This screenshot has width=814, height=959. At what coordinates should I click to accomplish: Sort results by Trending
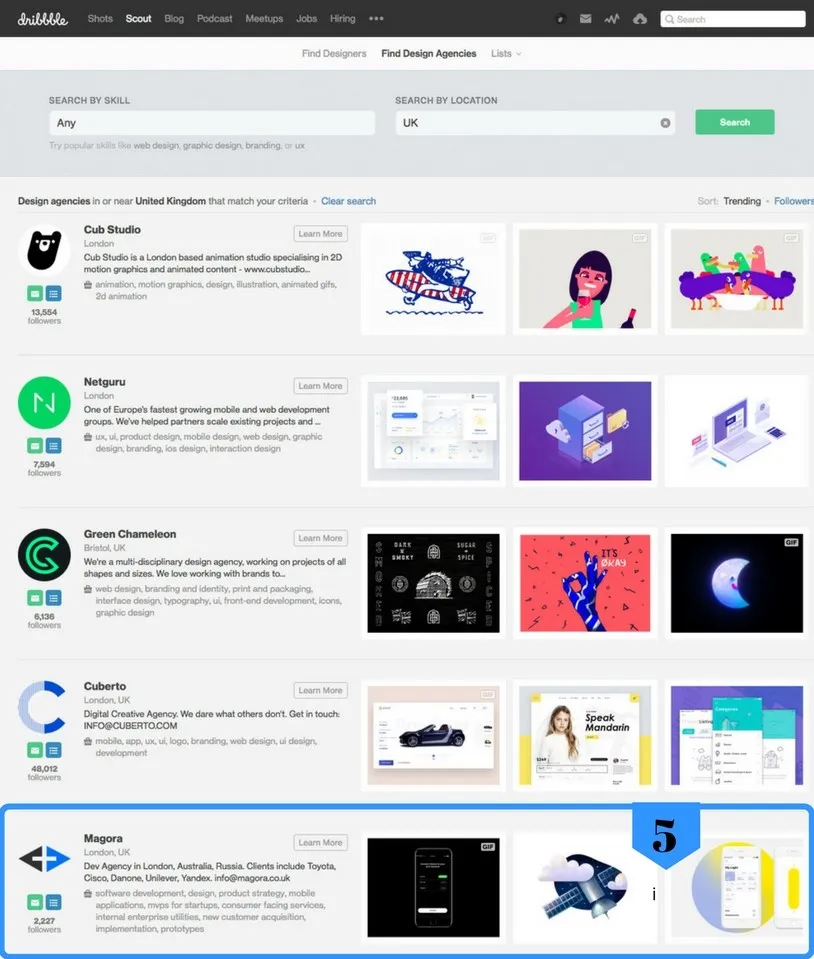coord(742,201)
